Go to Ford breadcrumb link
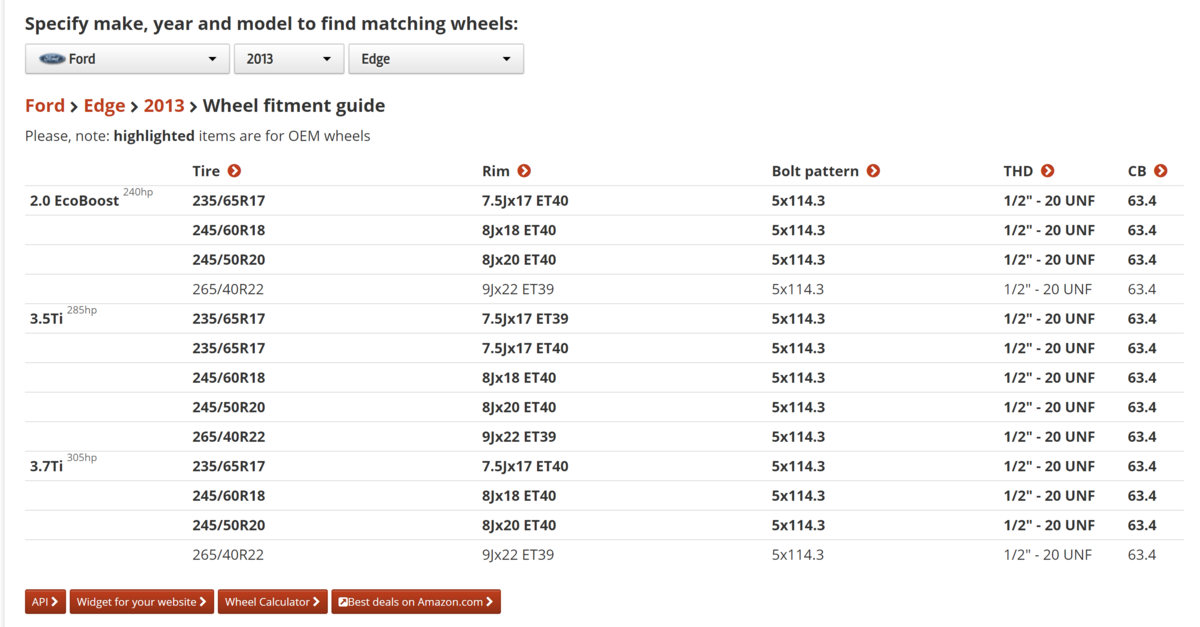Image resolution: width=1200 pixels, height=627 pixels. pyautogui.click(x=45, y=106)
